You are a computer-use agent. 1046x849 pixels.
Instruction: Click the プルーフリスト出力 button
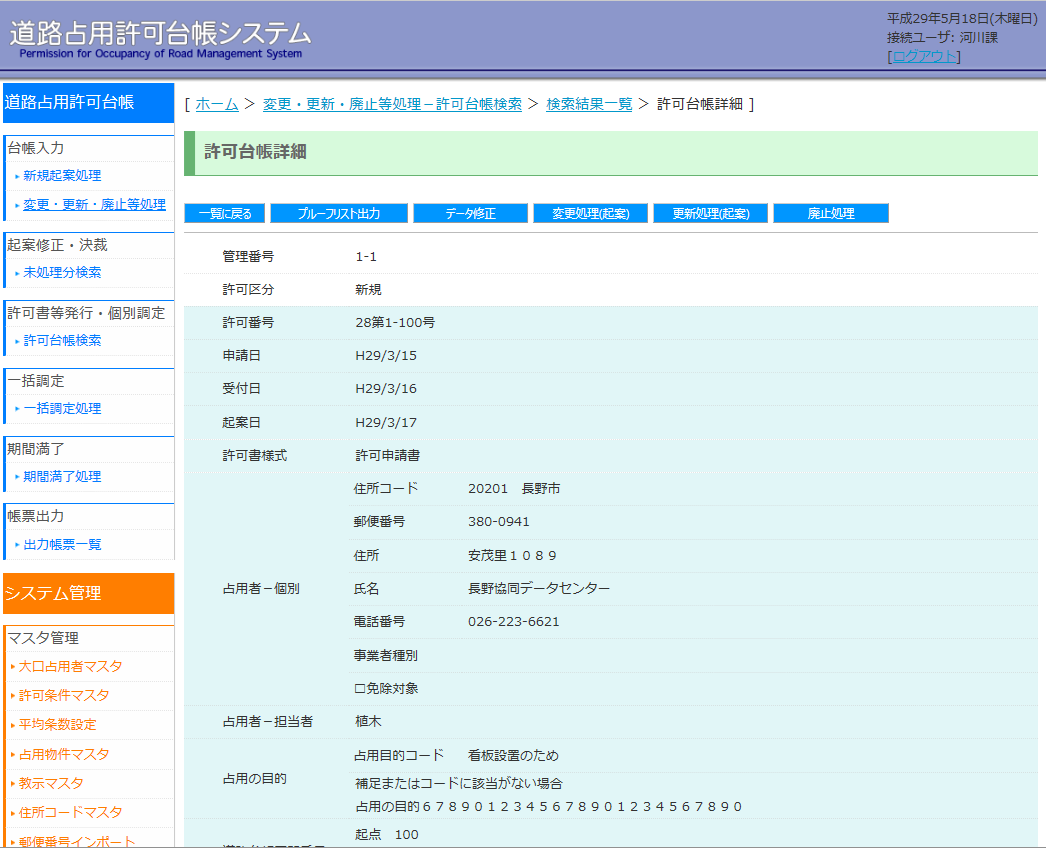339,213
